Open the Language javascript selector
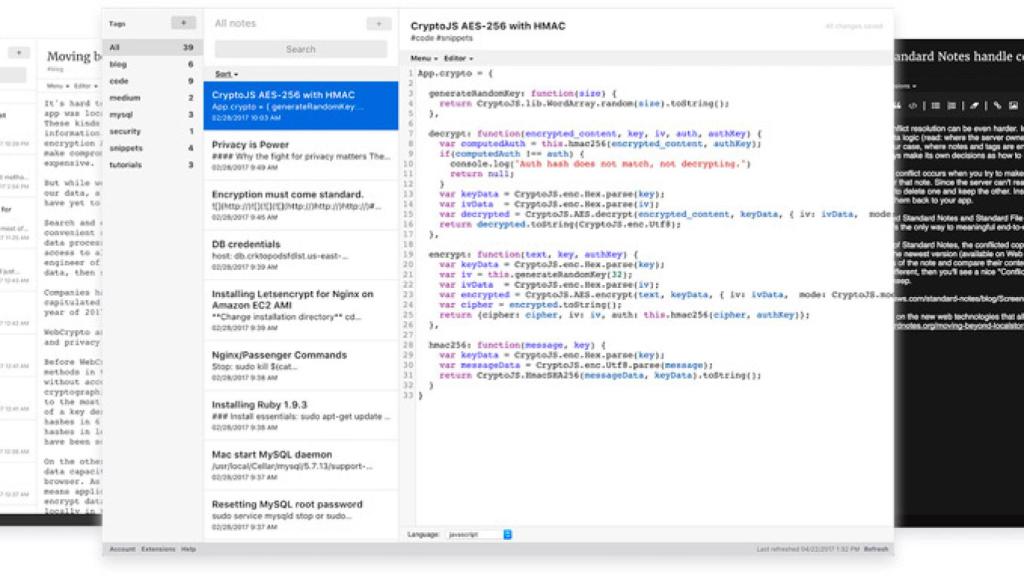Screen dimensions: 1024x576 pos(479,534)
